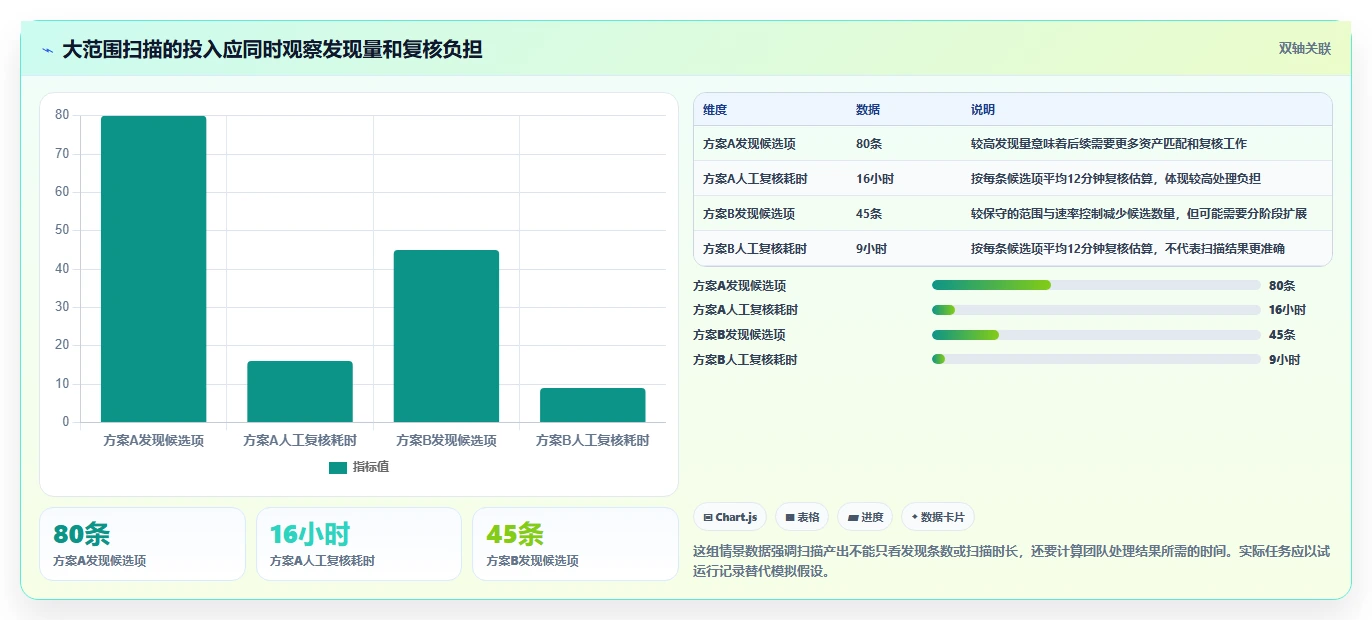Image resolution: width=1372 pixels, height=620 pixels.
Task: Select the 进度 tag
Action: [865, 517]
